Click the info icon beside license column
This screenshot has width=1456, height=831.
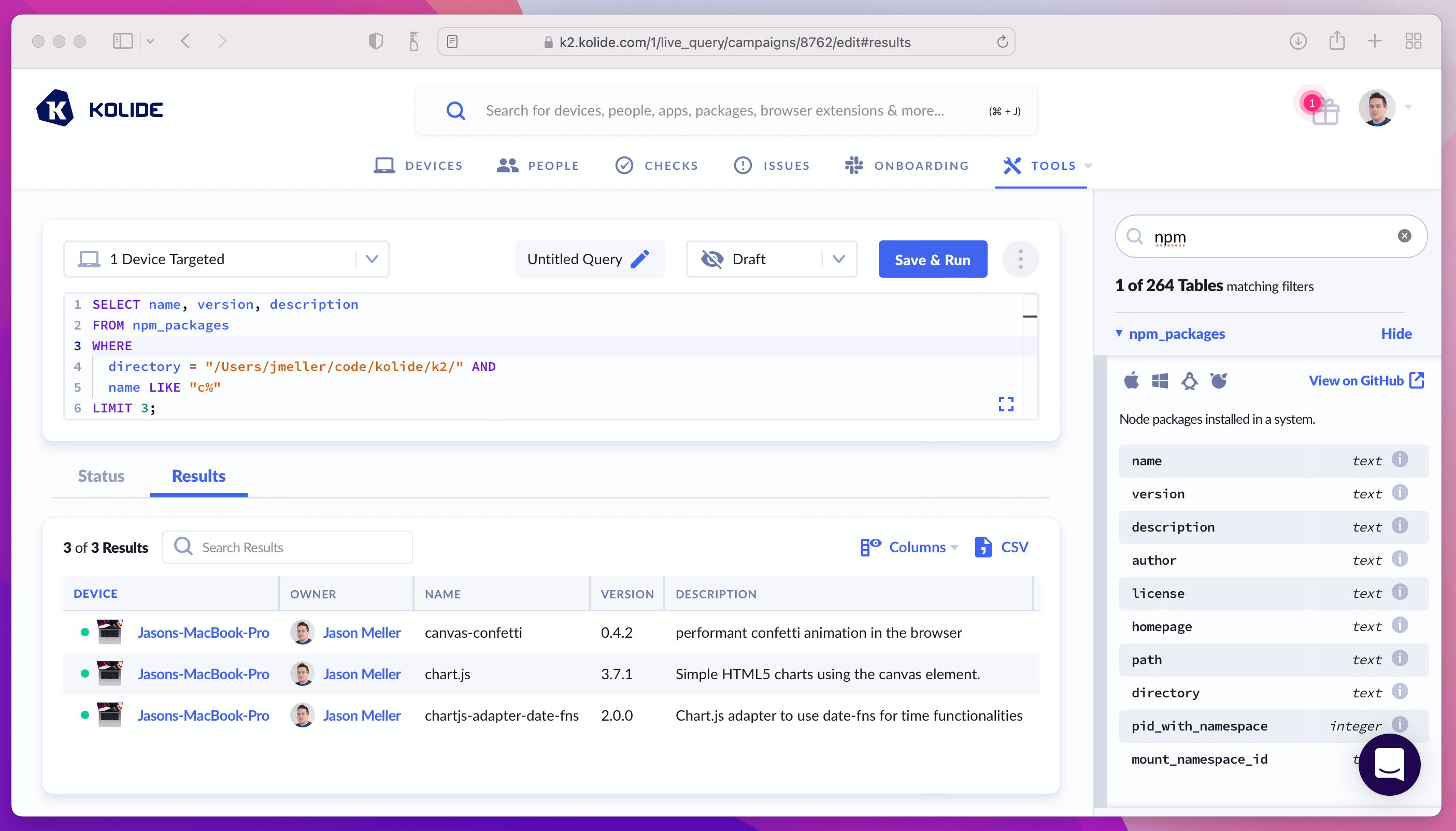point(1400,592)
